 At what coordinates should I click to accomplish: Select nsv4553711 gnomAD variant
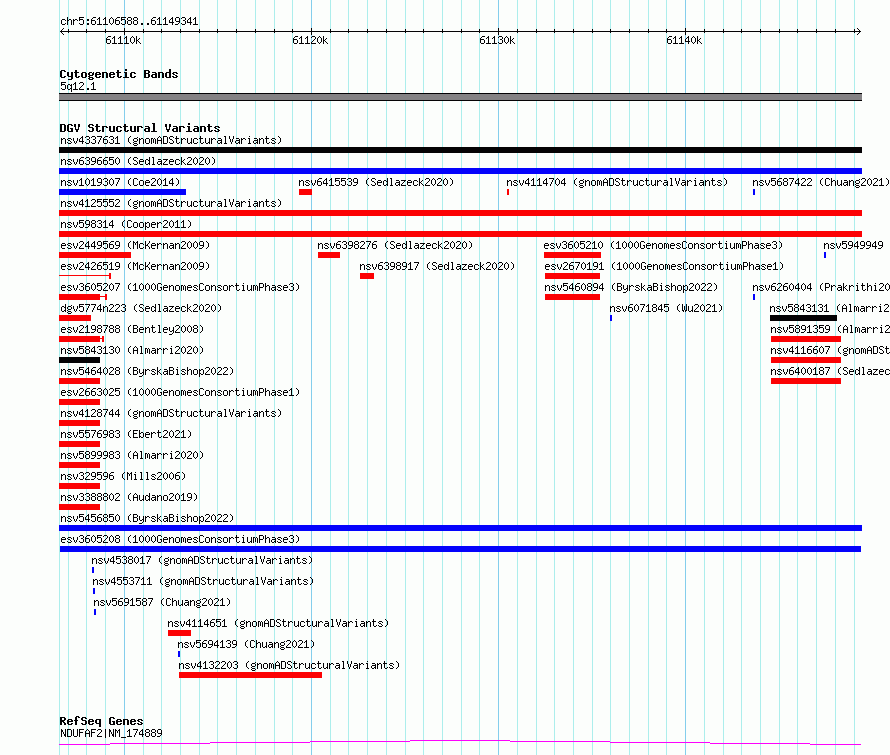tap(203, 581)
